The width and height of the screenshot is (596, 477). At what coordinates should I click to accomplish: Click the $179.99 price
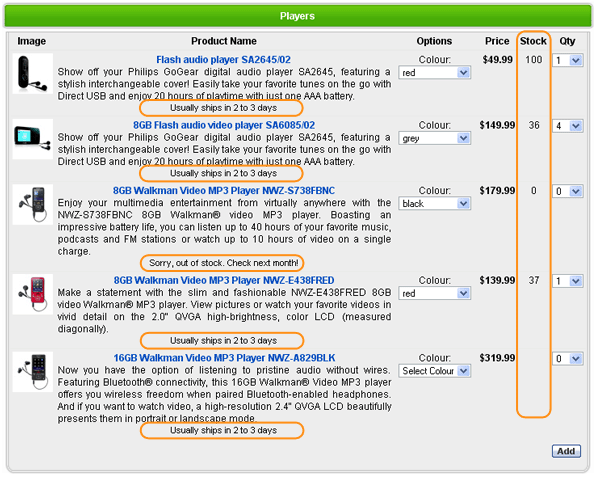click(x=497, y=190)
